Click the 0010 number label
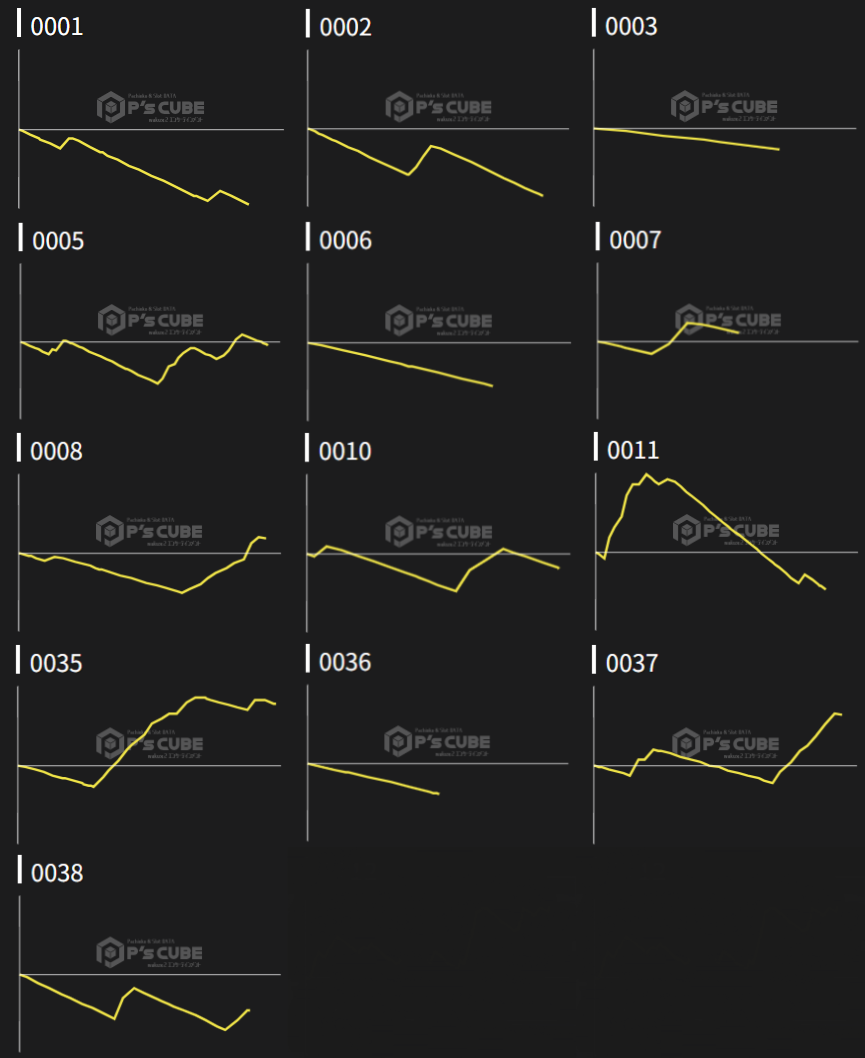Screen dimensions: 865x1058 tap(345, 451)
